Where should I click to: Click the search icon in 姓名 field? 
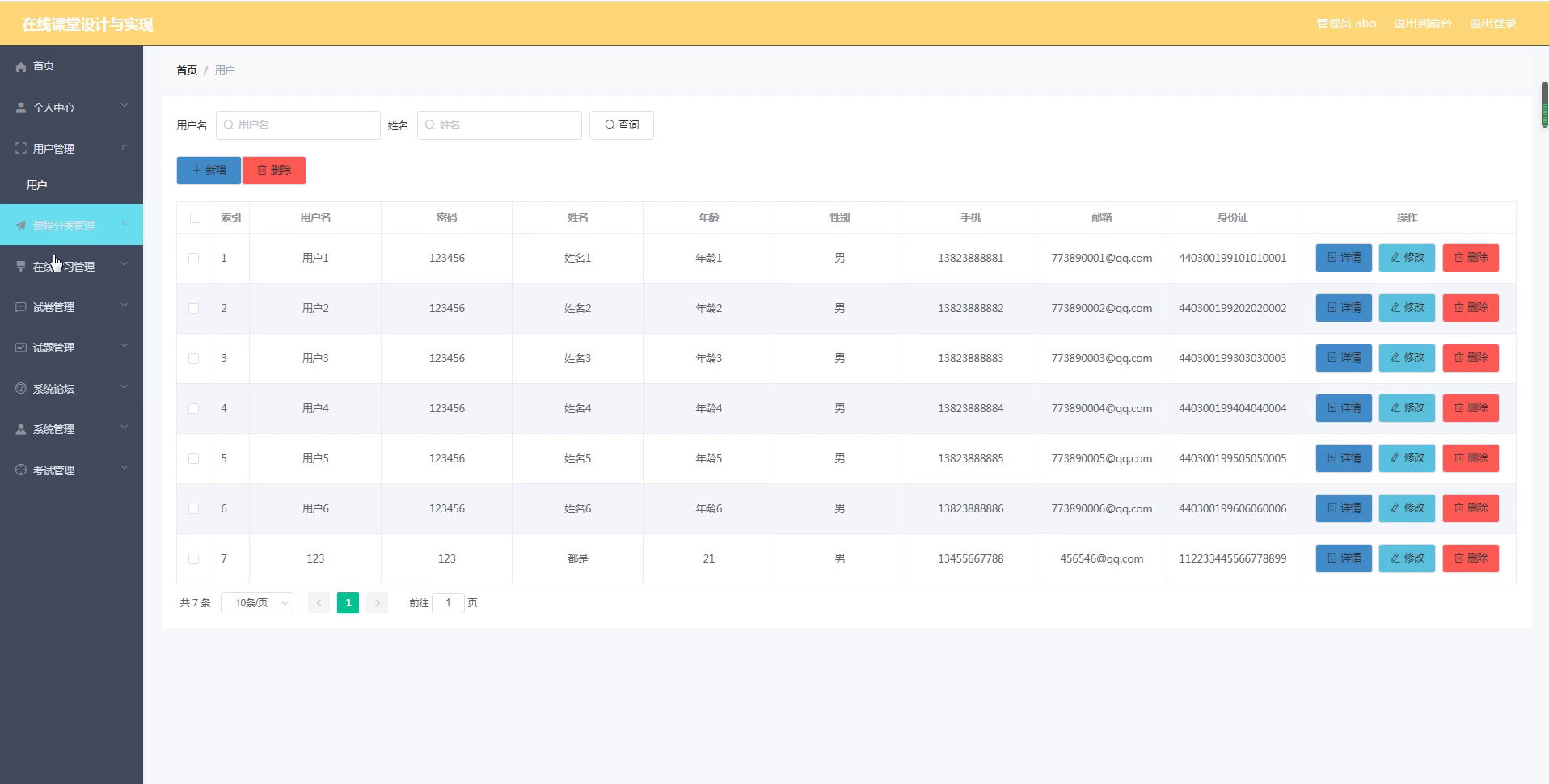pos(430,124)
